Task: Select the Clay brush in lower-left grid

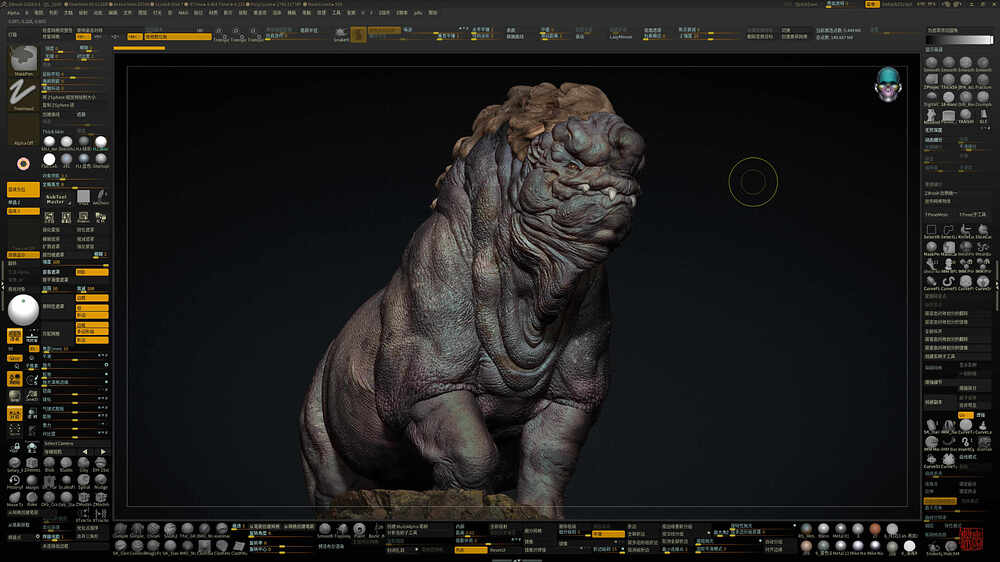Action: click(84, 464)
